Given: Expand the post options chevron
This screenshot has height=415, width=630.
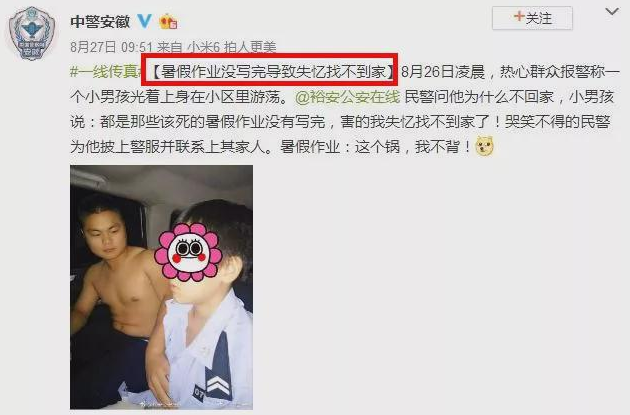Looking at the screenshot, I should click(x=612, y=12).
